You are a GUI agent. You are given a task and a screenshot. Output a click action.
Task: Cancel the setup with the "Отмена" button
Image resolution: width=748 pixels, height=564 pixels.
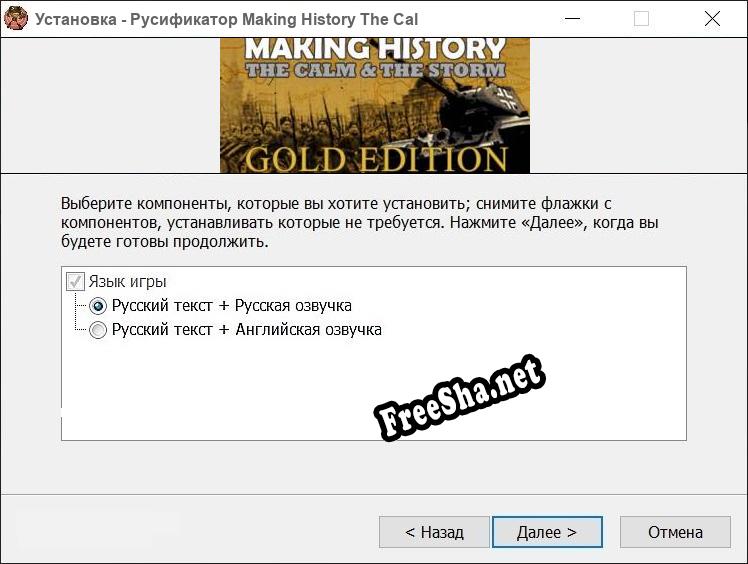675,532
